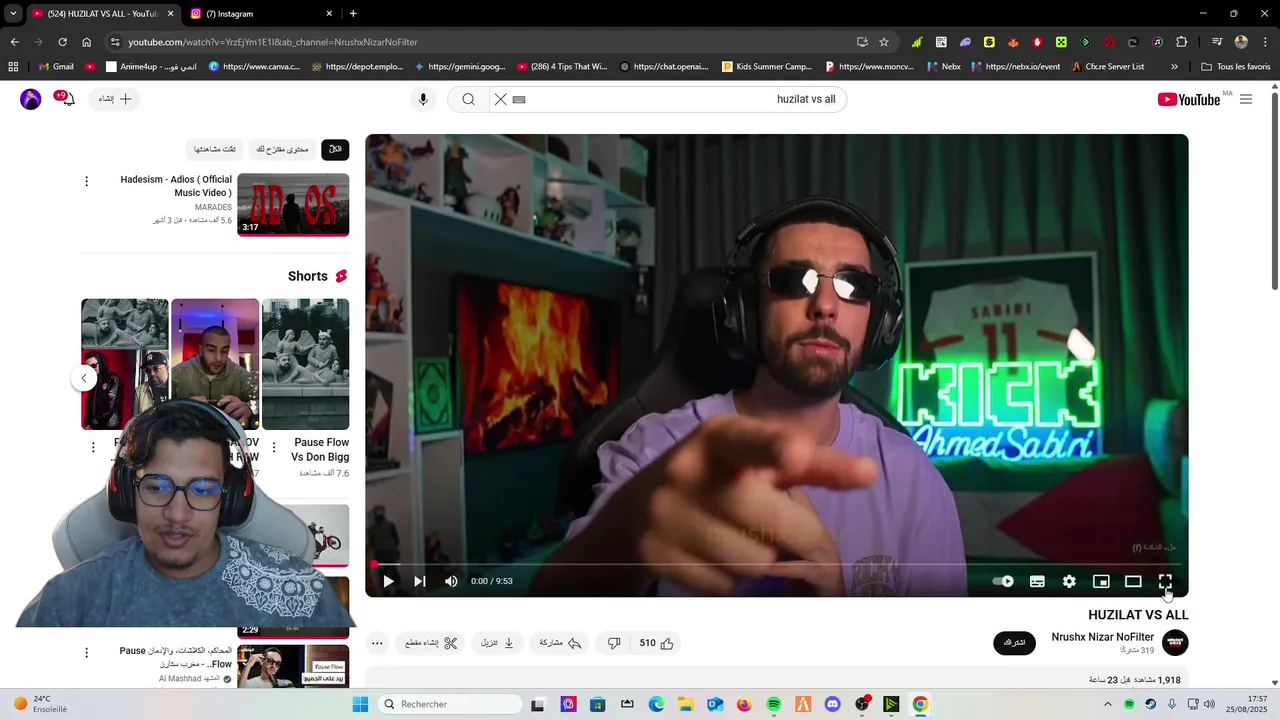The image size is (1280, 720).
Task: Reload the current page
Action: tap(62, 42)
